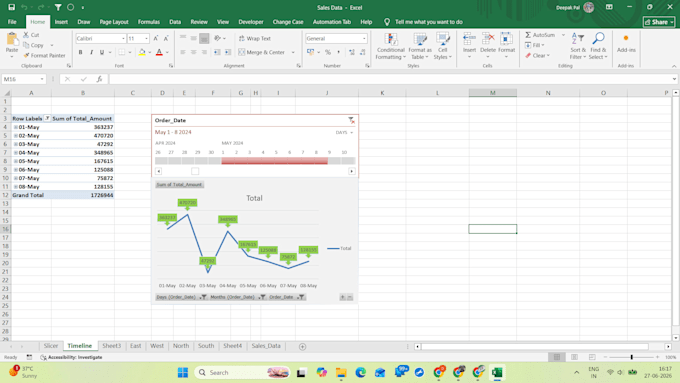Image resolution: width=680 pixels, height=383 pixels.
Task: Increase font size with the large A icon
Action: click(156, 39)
